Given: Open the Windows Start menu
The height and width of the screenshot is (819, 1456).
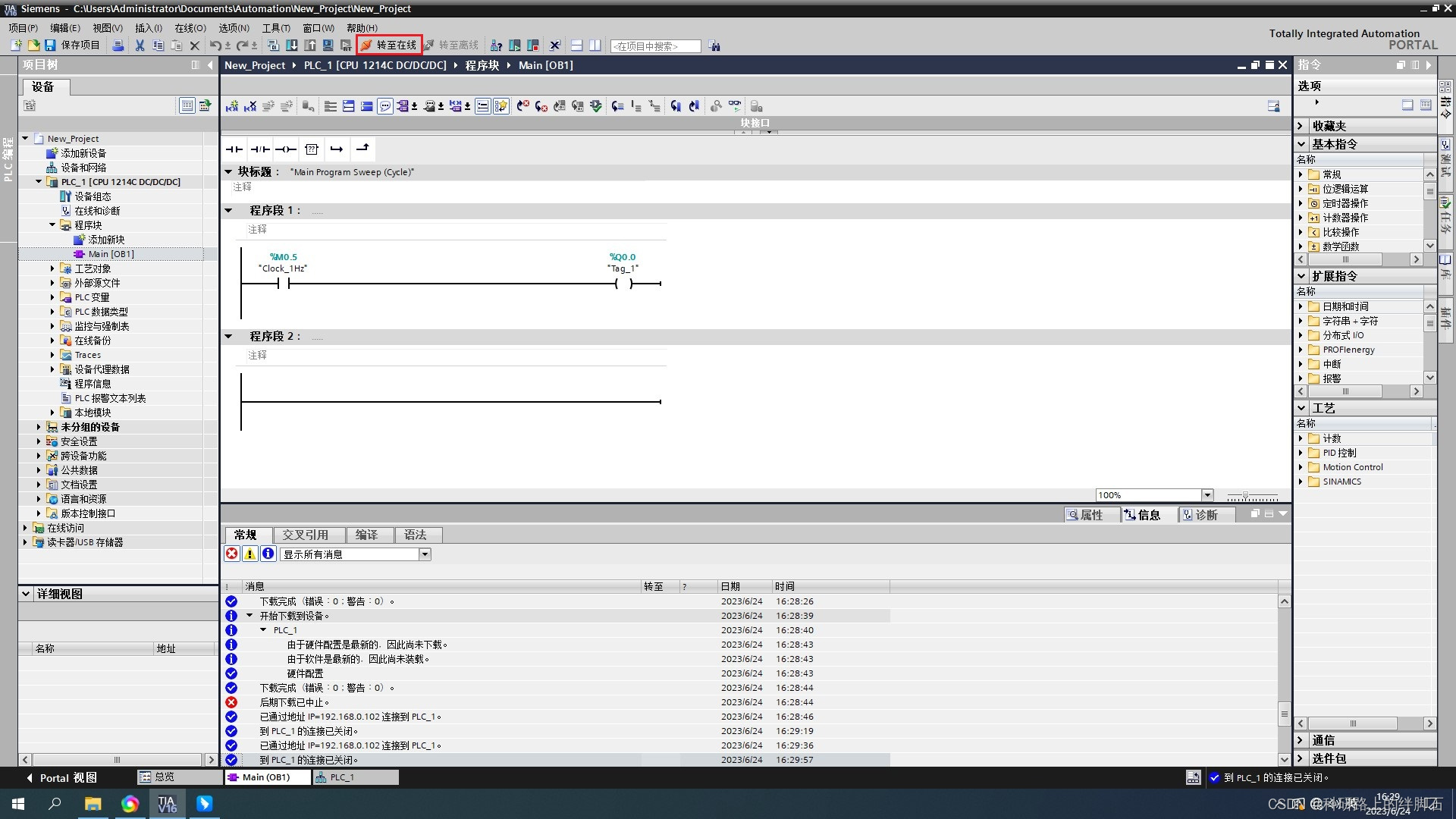Looking at the screenshot, I should click(18, 804).
